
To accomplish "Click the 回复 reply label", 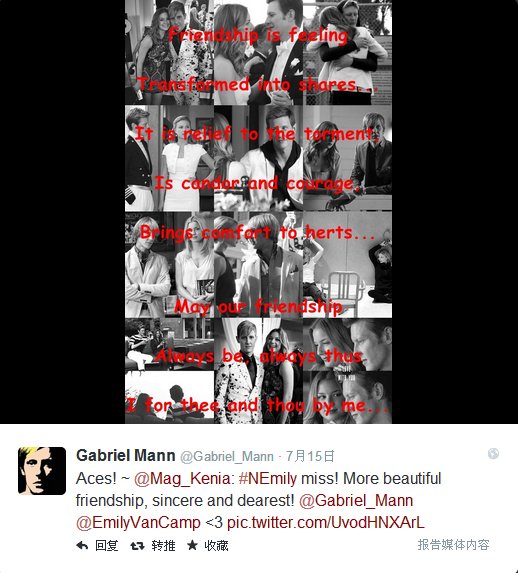I will [106, 546].
